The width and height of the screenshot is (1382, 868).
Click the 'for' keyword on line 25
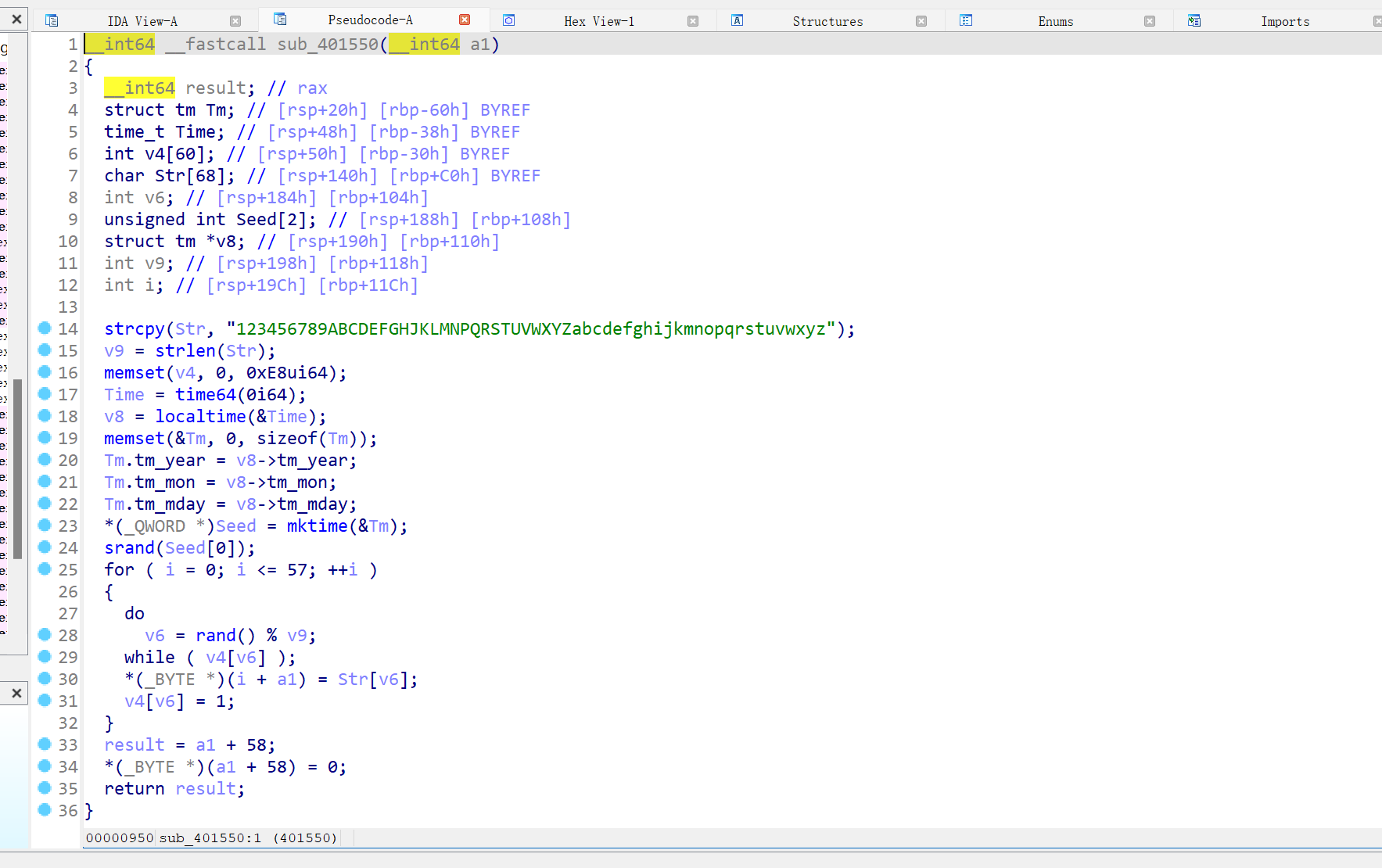pyautogui.click(x=119, y=569)
